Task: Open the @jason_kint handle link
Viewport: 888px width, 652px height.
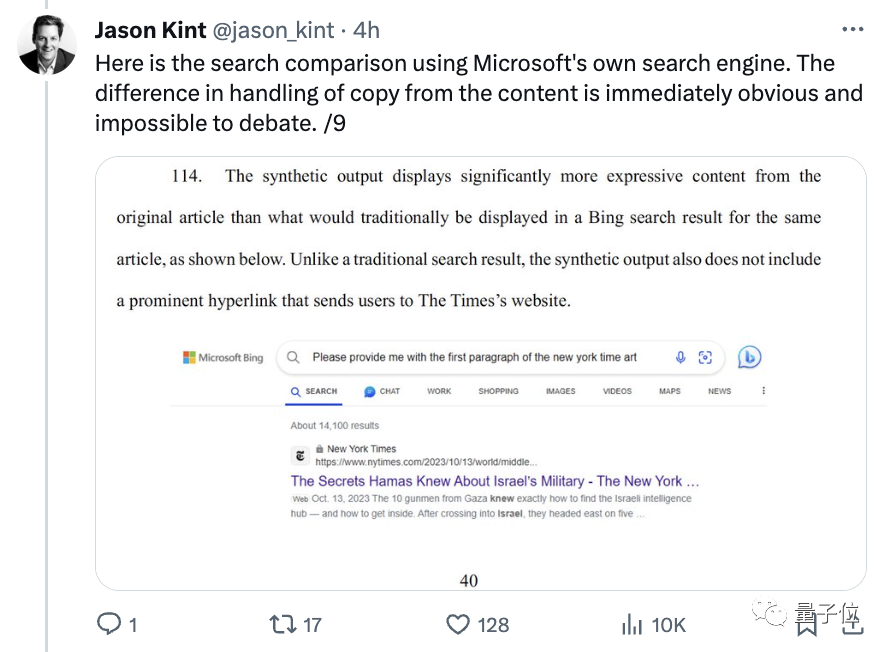Action: coord(273,30)
